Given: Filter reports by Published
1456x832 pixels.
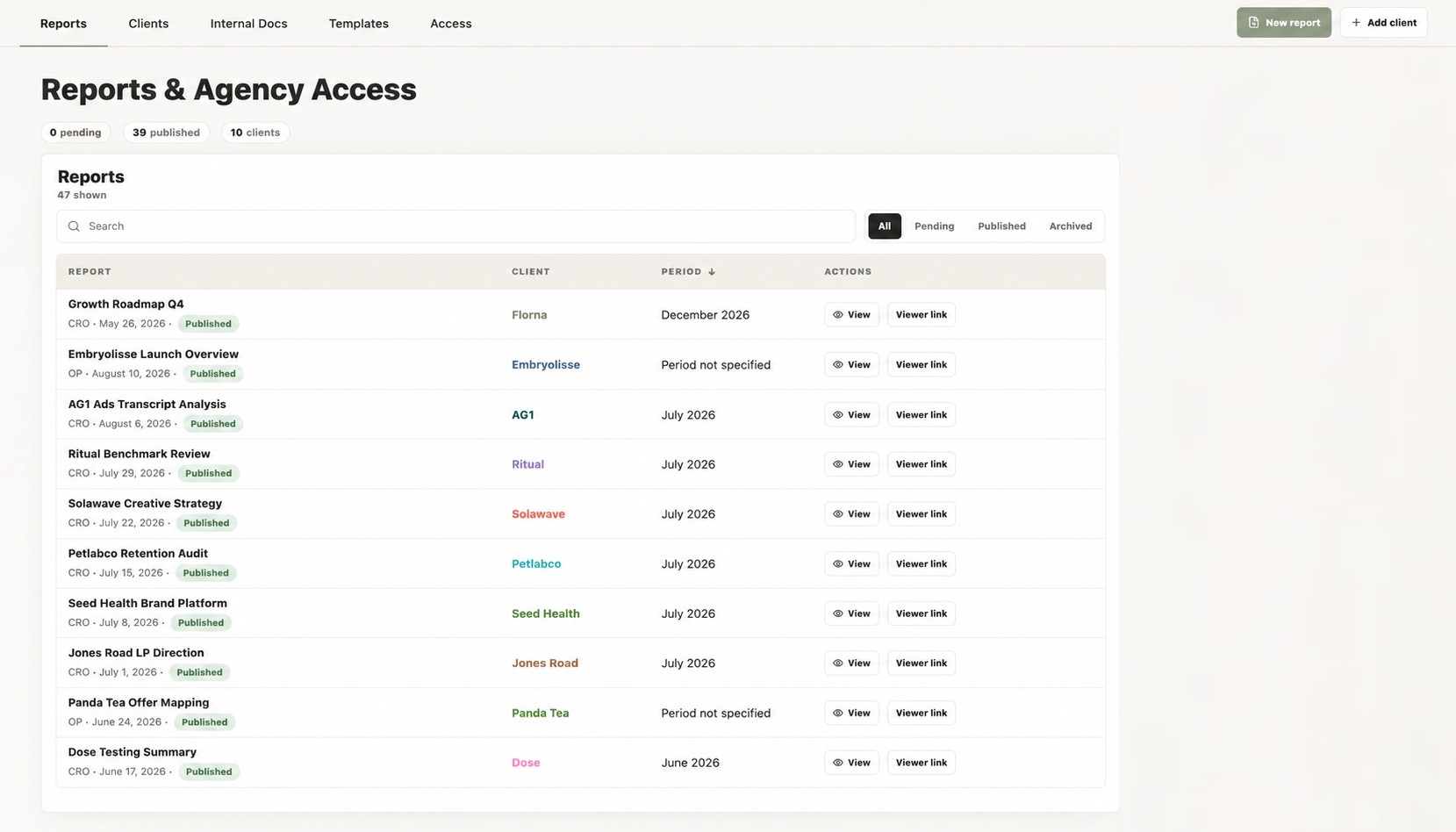Looking at the screenshot, I should coord(1001,226).
